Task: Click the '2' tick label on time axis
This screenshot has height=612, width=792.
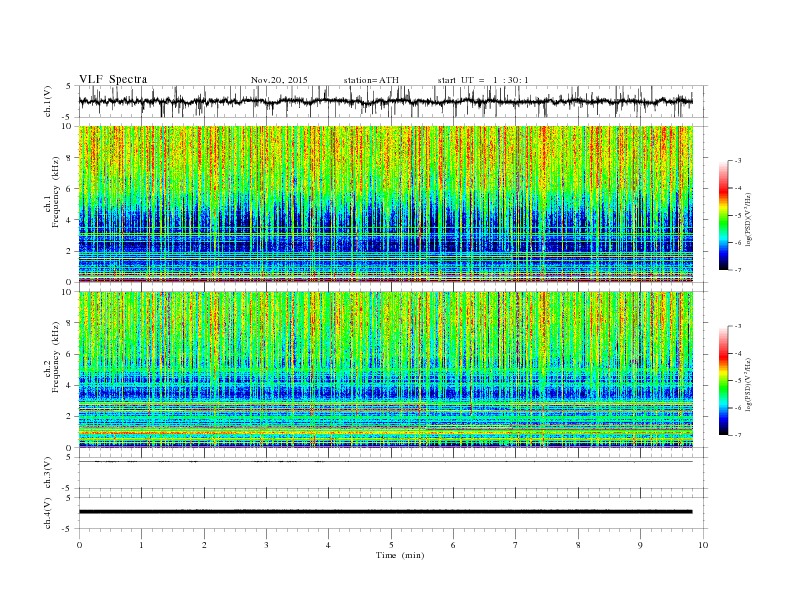Action: tap(204, 545)
